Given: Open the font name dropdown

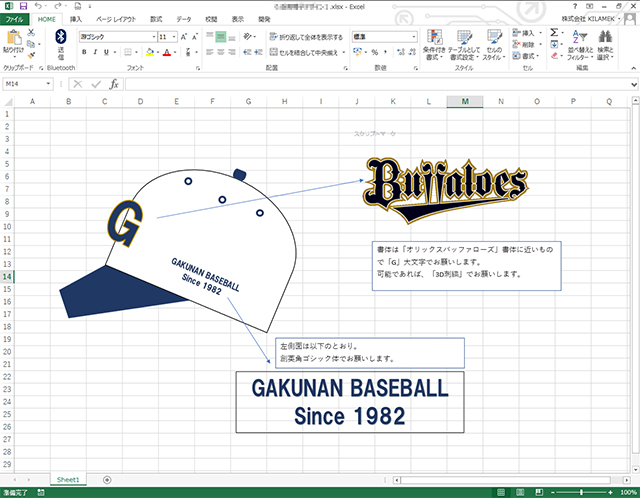Looking at the screenshot, I should point(154,37).
